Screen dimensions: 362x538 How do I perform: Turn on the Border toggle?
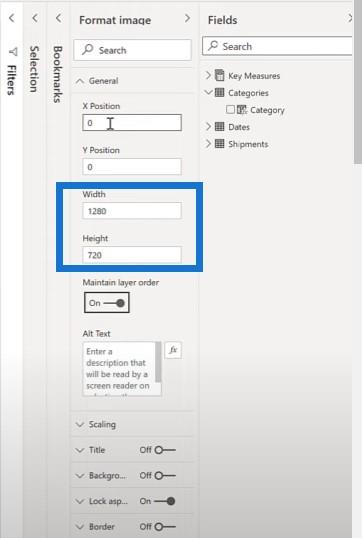pyautogui.click(x=165, y=527)
